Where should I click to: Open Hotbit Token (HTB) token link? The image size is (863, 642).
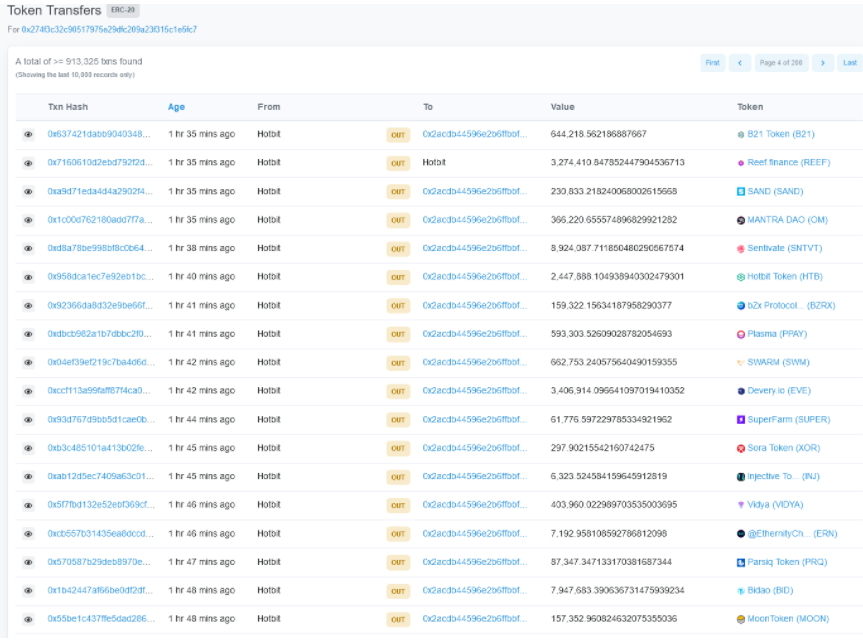tap(784, 276)
